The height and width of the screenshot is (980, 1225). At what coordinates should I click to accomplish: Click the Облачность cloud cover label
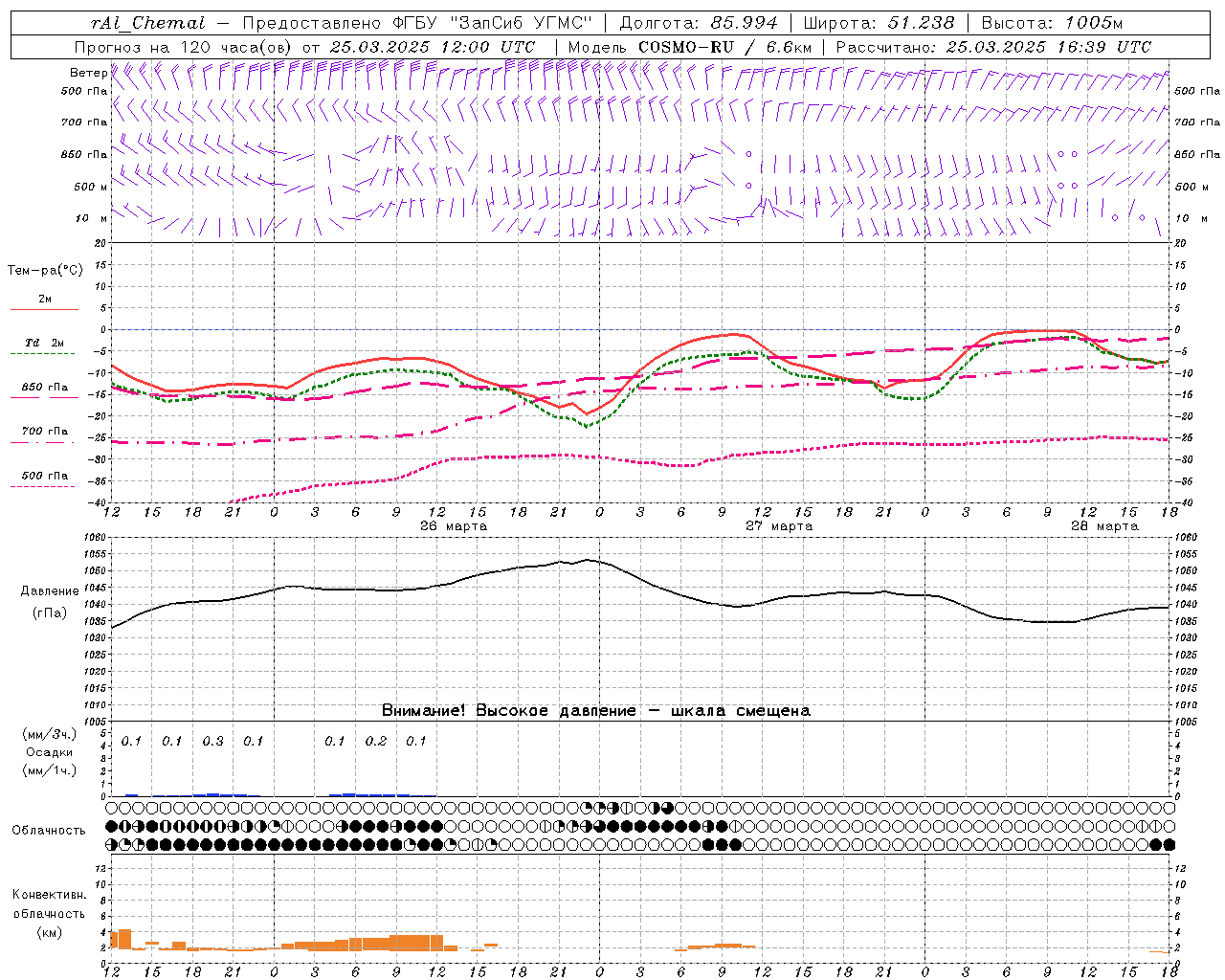pos(49,831)
